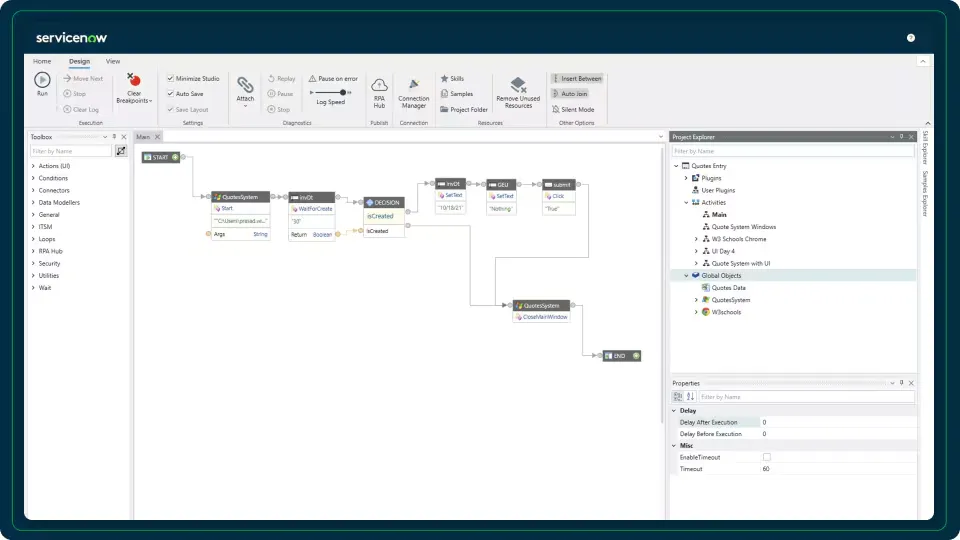The image size is (960, 540).
Task: Toggle Auto Save checkbox
Action: [x=170, y=94]
